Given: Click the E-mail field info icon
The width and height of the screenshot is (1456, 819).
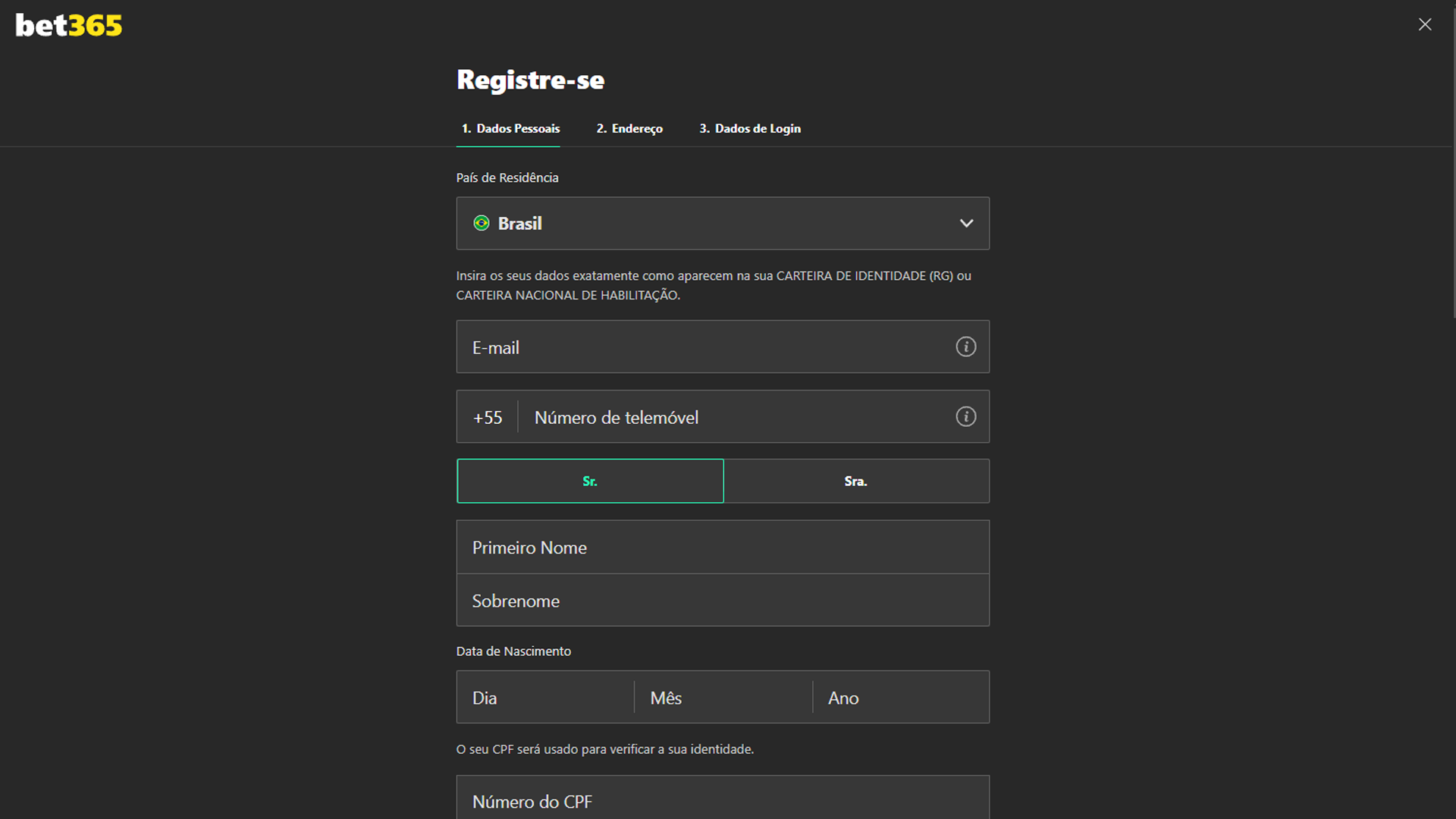Looking at the screenshot, I should tap(965, 347).
